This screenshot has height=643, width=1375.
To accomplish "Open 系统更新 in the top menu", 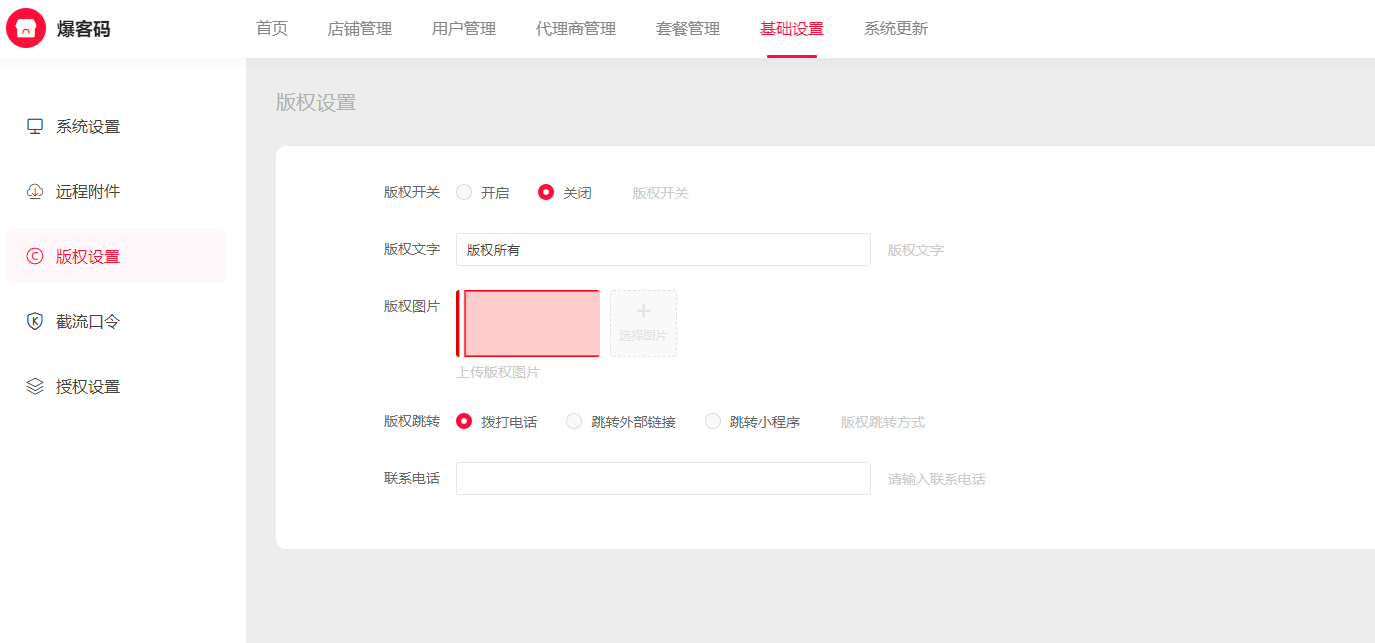I will point(896,29).
